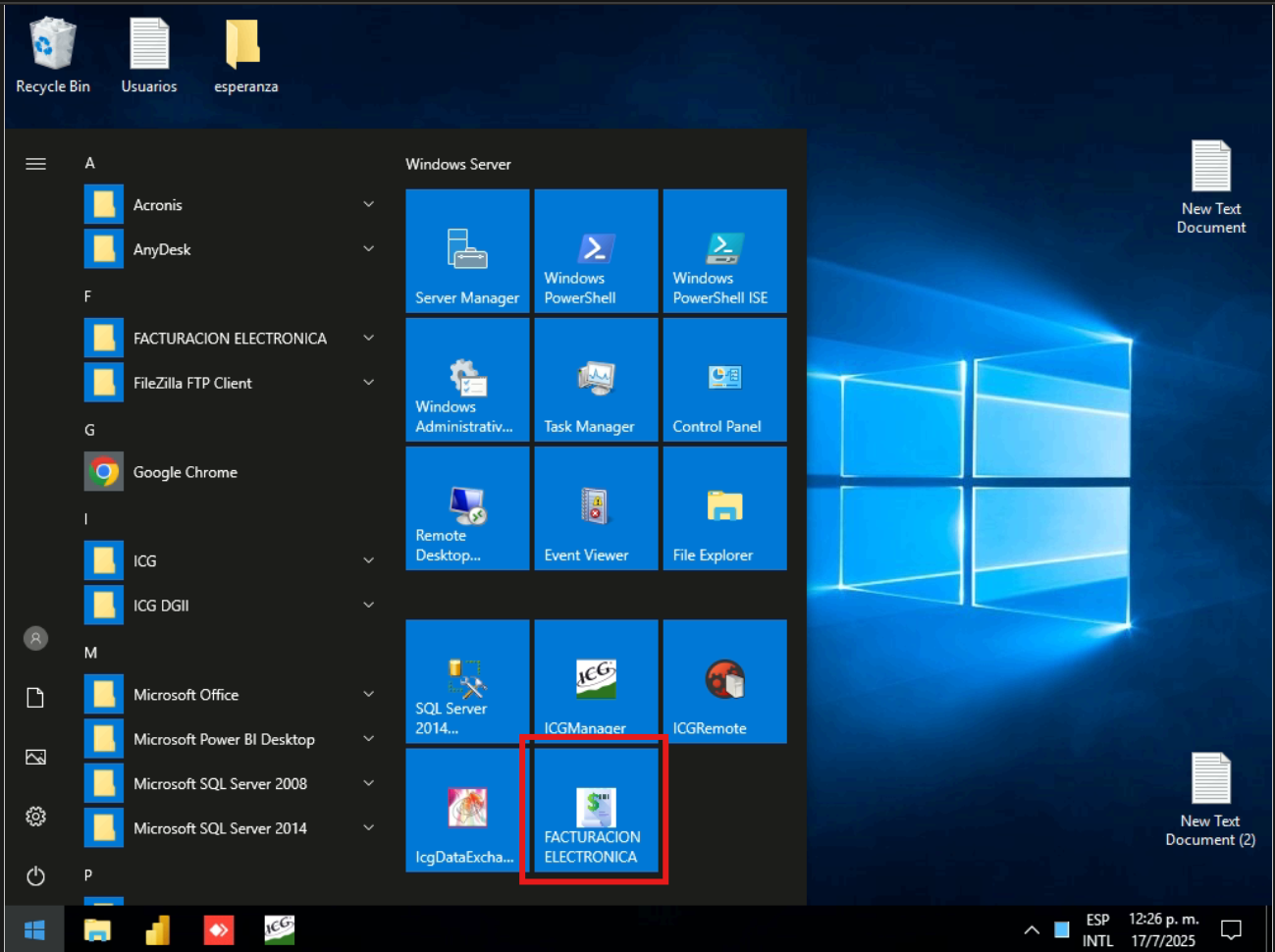This screenshot has height=952, width=1275.
Task: Open Settings gear in Start sidebar
Action: (x=35, y=817)
